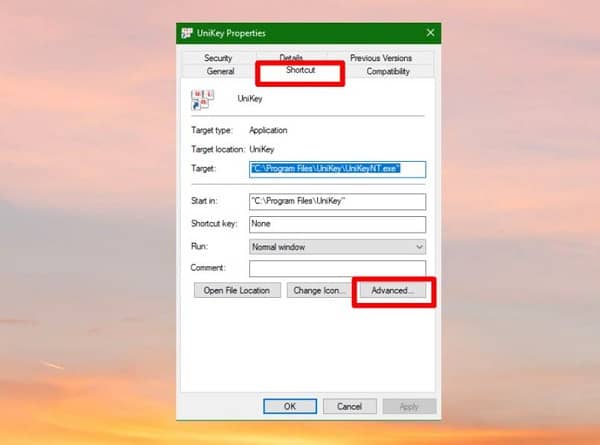Screen dimensions: 600x445
Task: Open the Details tab
Action: click(x=291, y=57)
